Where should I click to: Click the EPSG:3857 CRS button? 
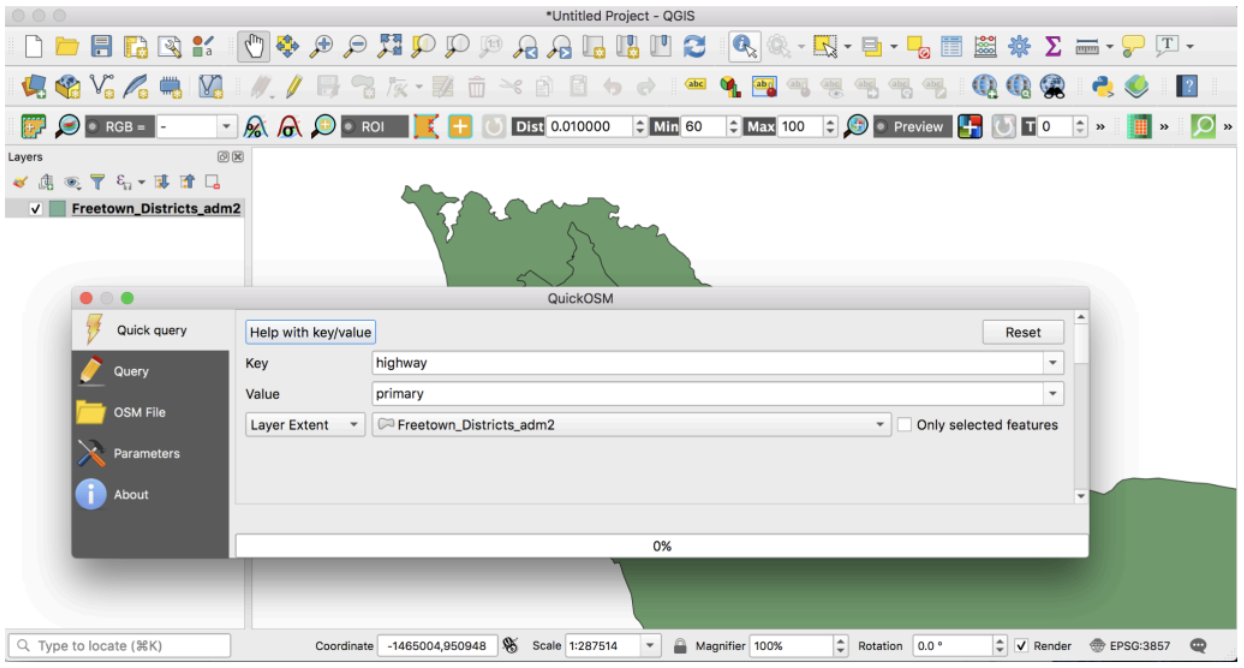1130,646
